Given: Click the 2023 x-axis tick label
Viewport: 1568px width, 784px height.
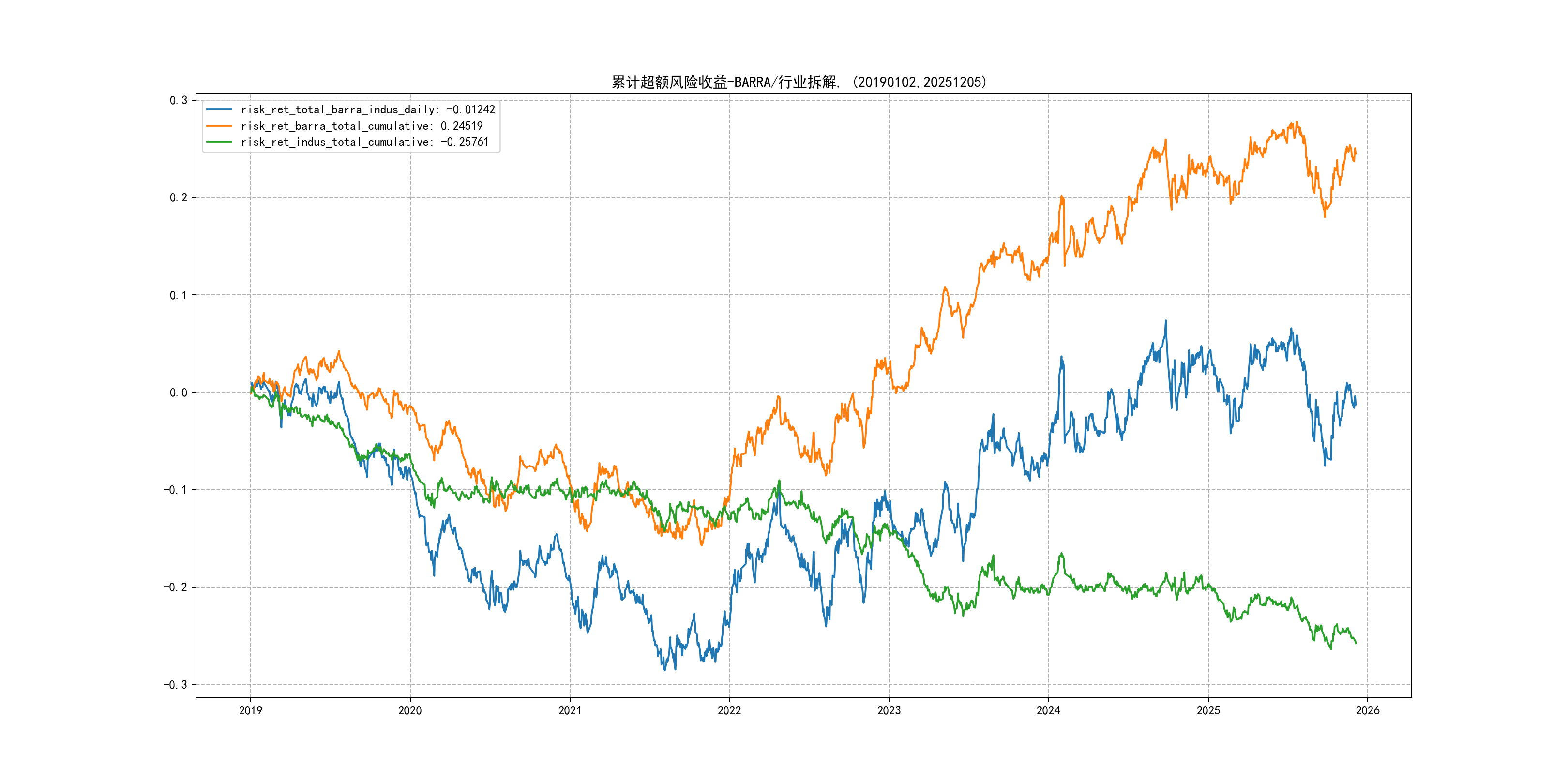Looking at the screenshot, I should point(889,710).
